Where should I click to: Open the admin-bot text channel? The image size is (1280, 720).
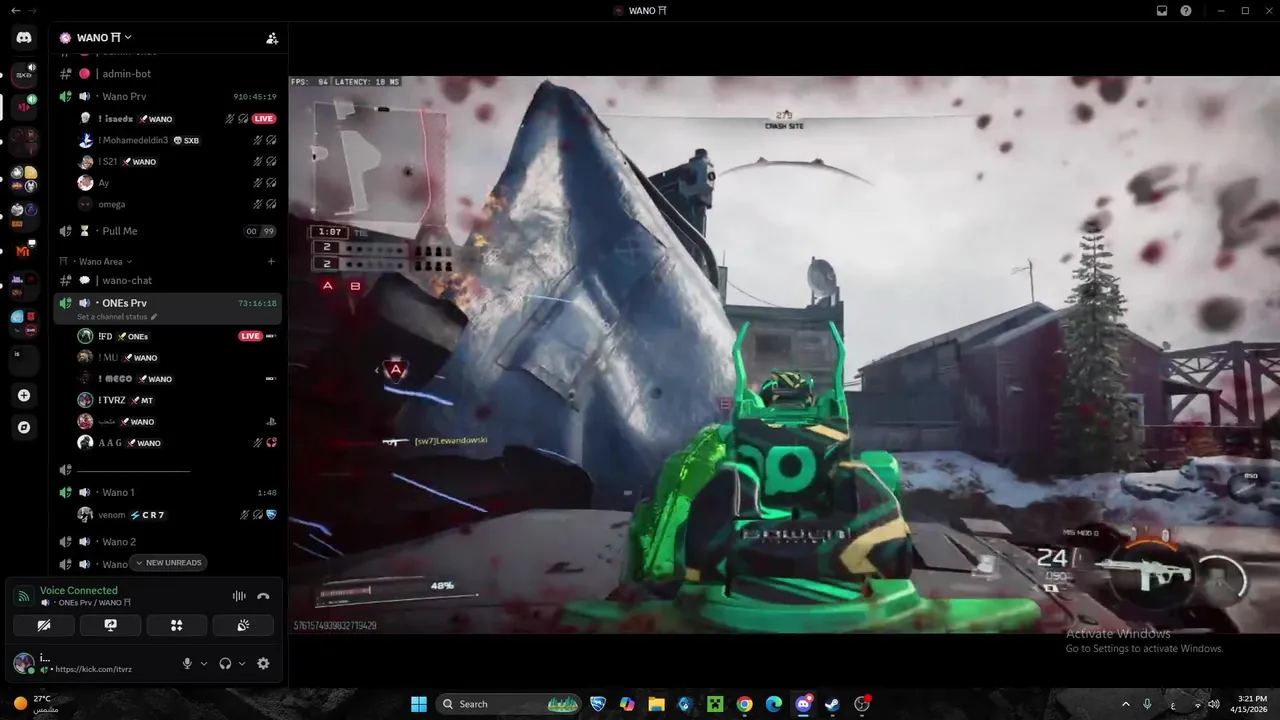tap(167, 74)
